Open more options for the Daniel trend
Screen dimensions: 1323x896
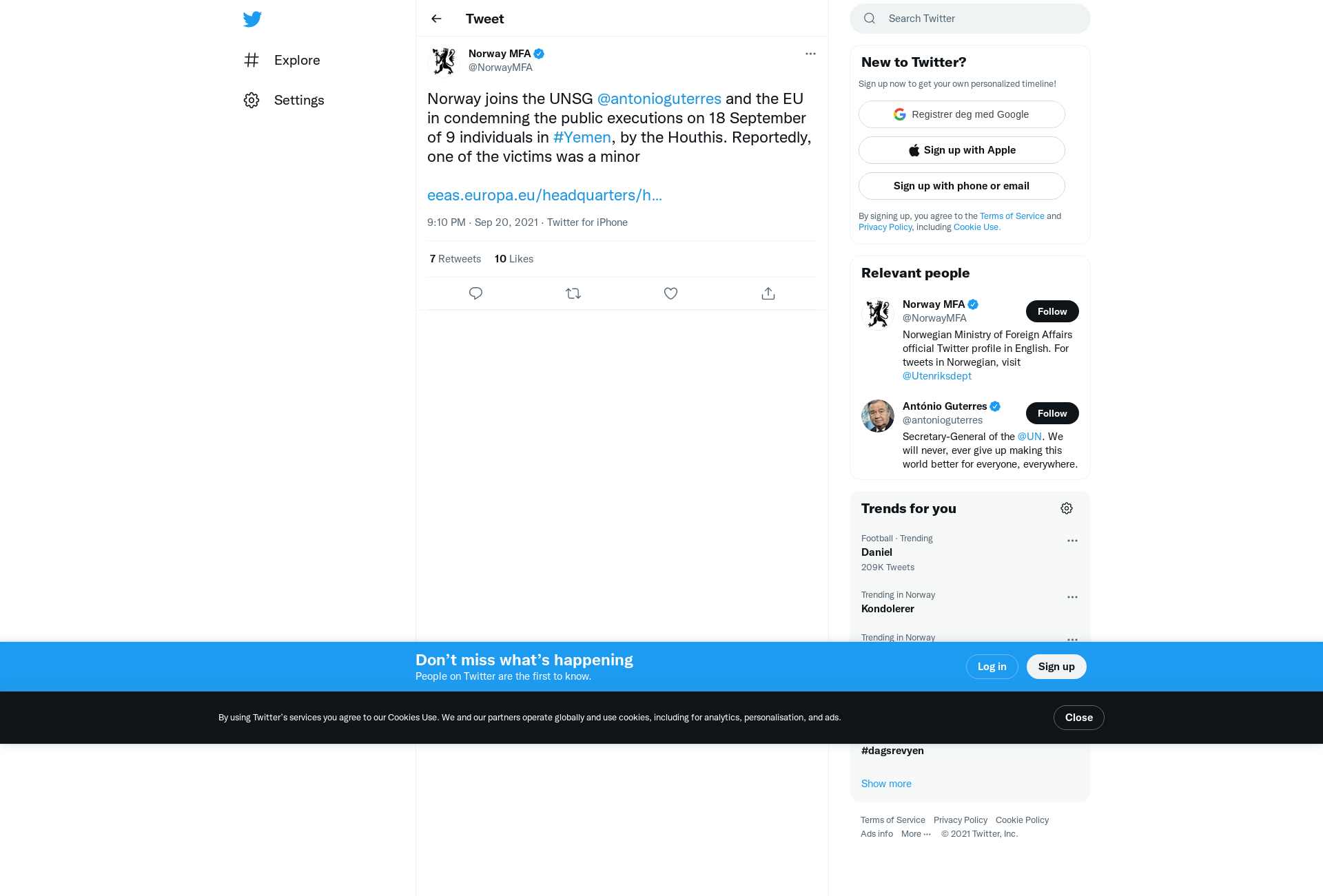(1072, 541)
